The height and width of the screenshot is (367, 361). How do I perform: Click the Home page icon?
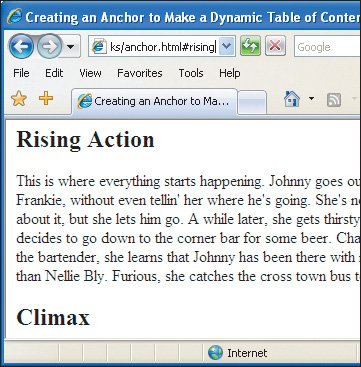click(292, 99)
